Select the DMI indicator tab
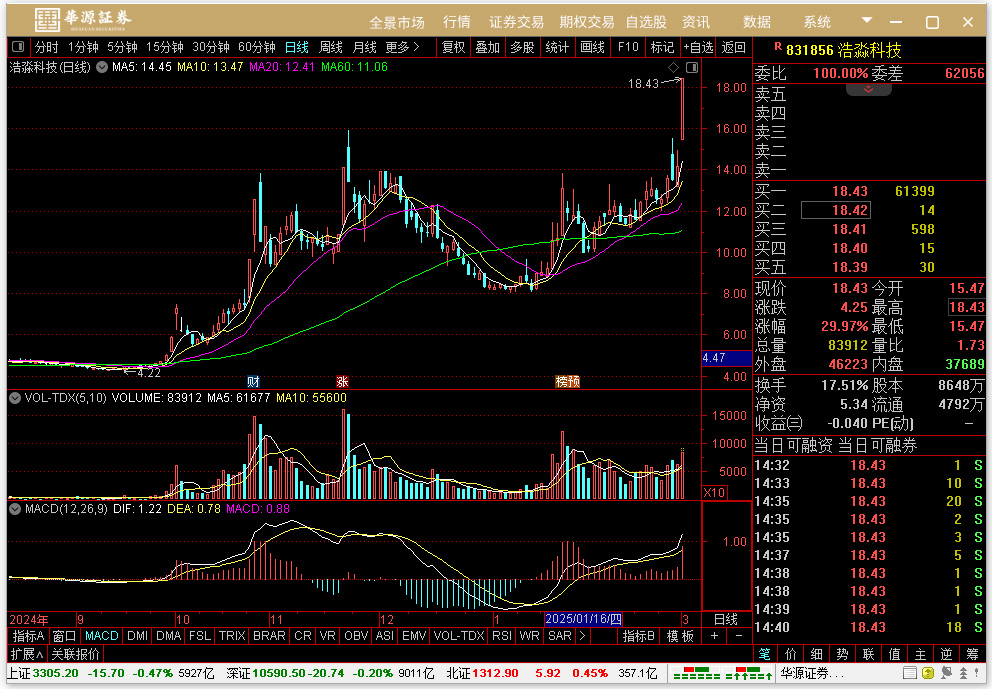The width and height of the screenshot is (992, 689). click(137, 636)
